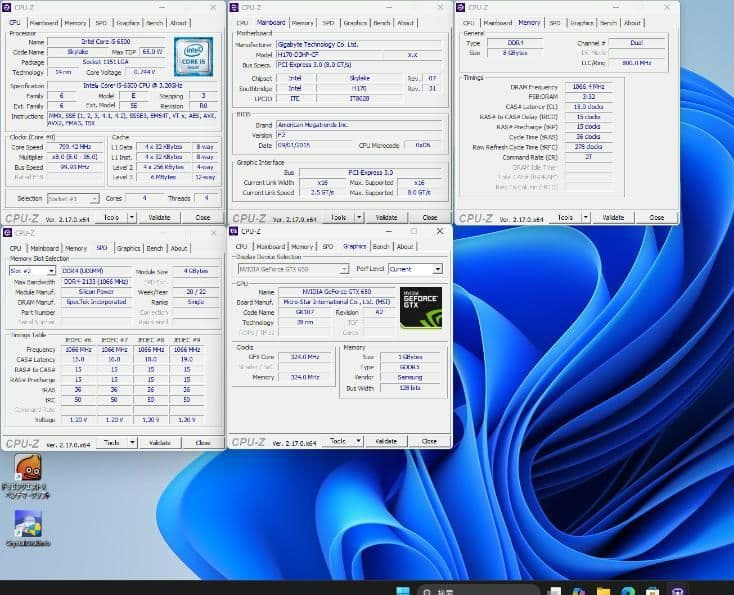Screen dimensions: 734x595
Task: Expand Tools arrow in the CPU-tab window
Action: coord(132,217)
